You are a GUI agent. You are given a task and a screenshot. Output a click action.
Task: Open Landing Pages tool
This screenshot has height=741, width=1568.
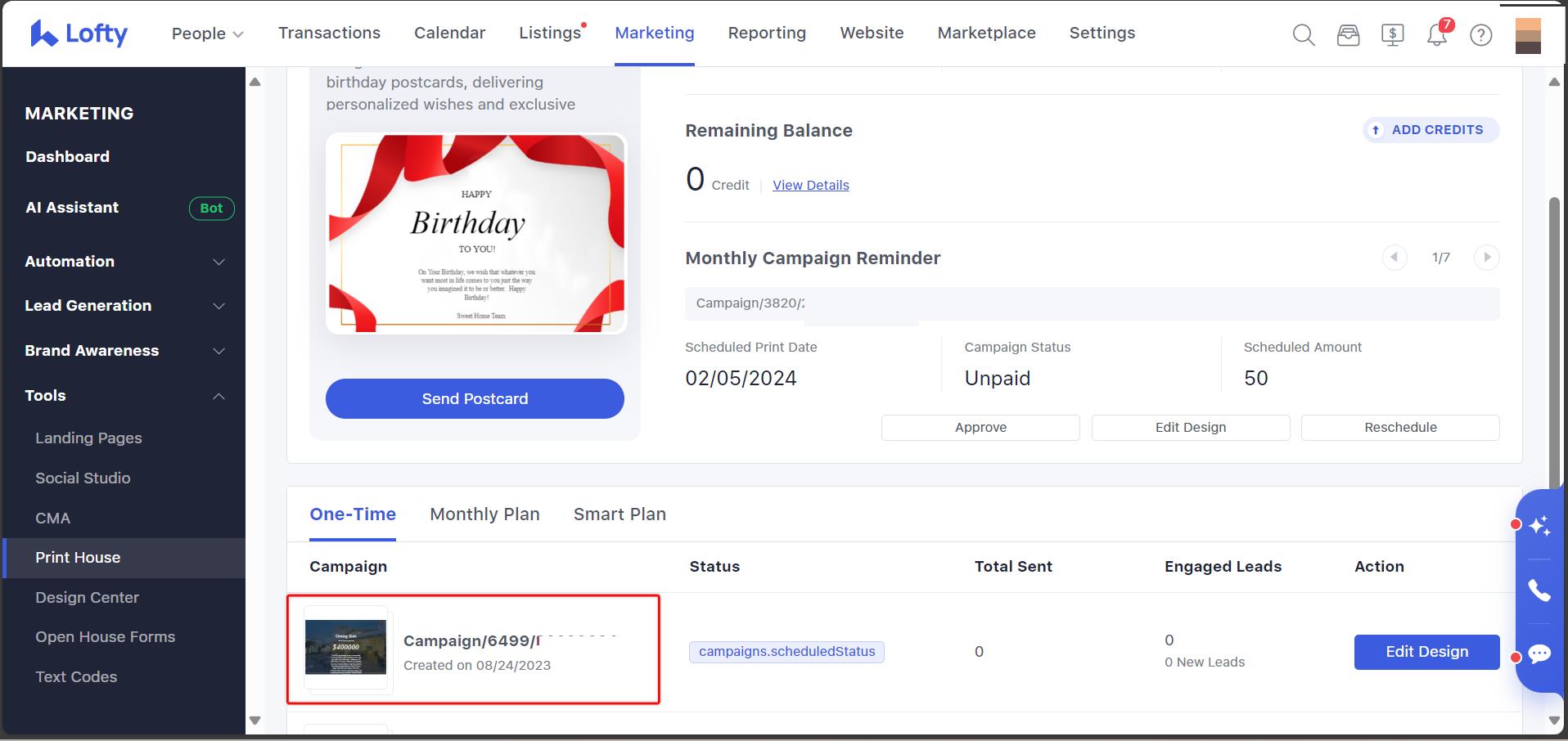88,438
